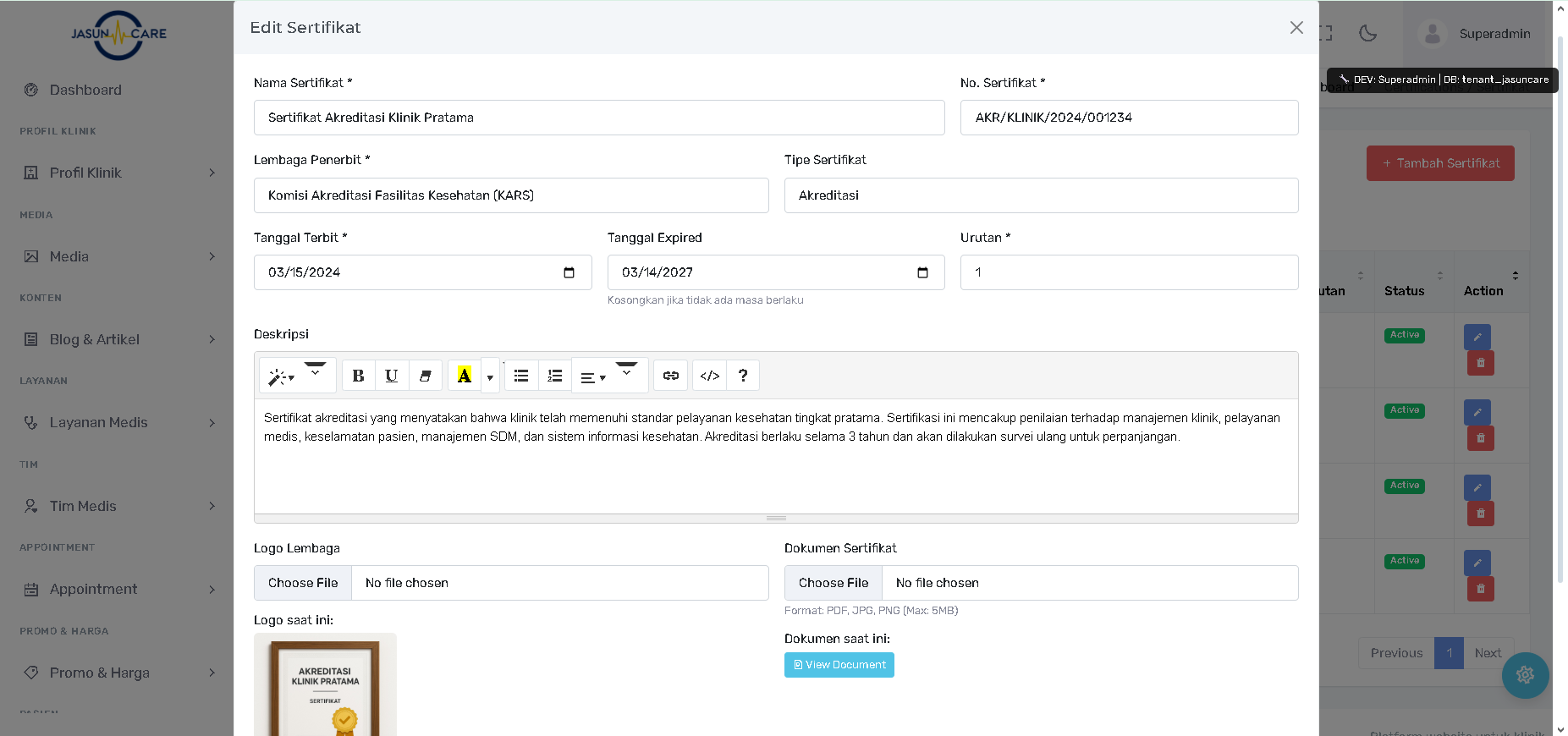Open Dashboard from the sidebar

[85, 90]
